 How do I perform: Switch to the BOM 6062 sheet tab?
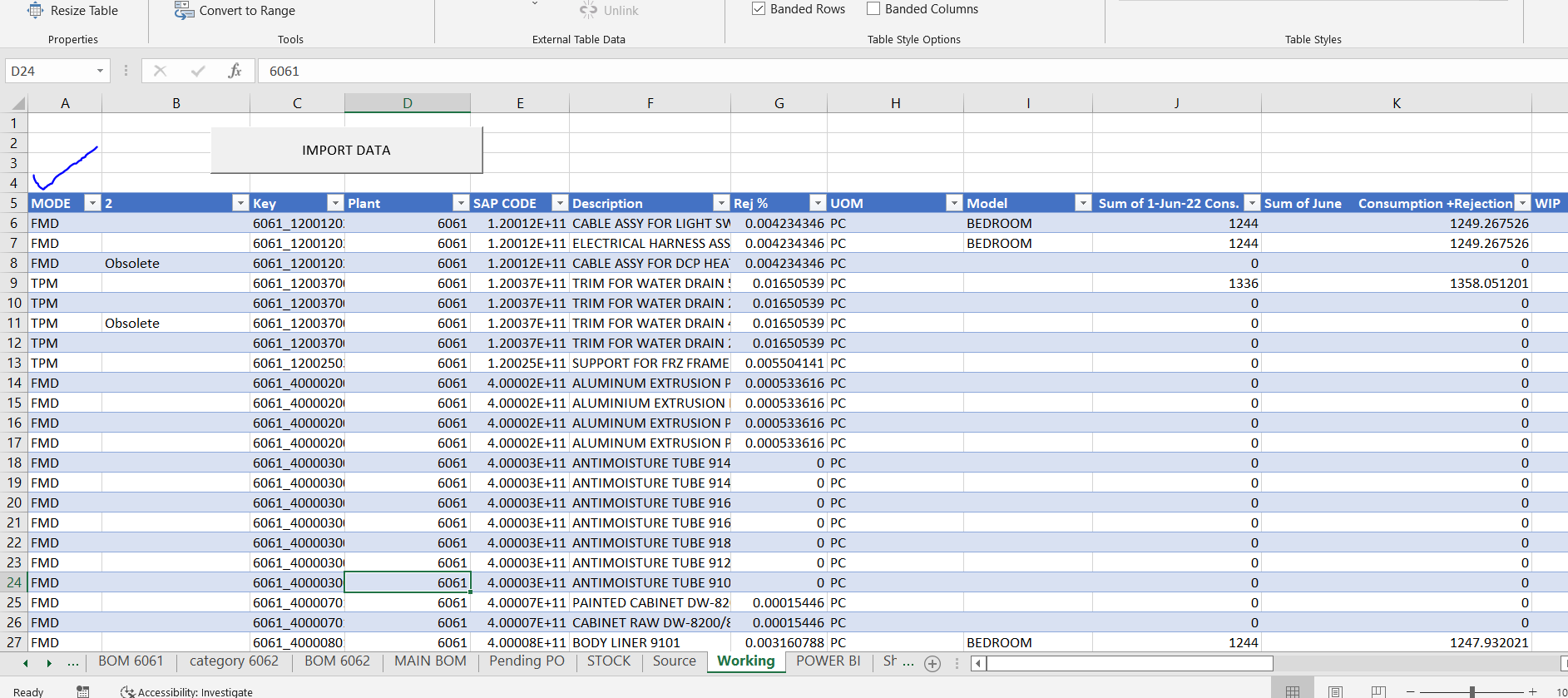coord(337,661)
